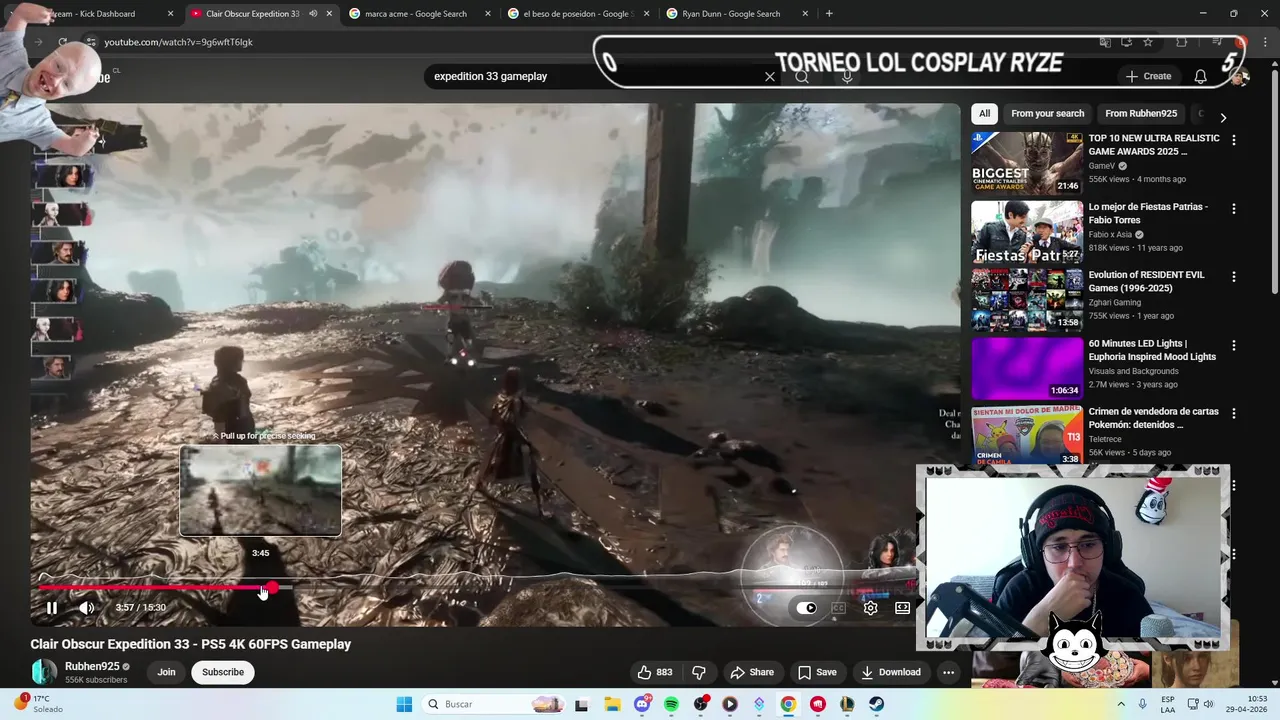Show hidden system tray icons

1120,704
